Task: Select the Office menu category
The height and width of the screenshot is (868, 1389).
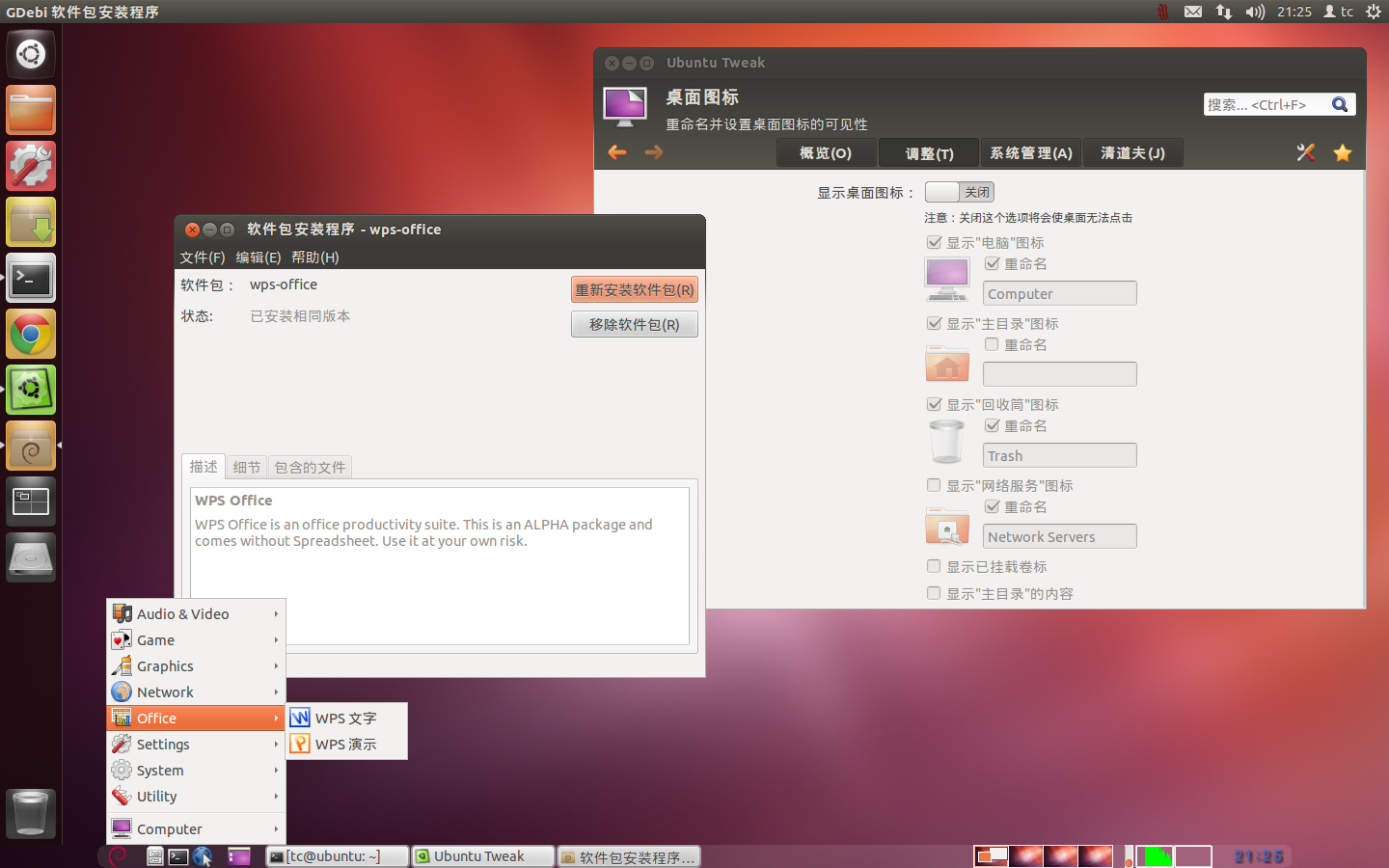Action: [x=196, y=718]
